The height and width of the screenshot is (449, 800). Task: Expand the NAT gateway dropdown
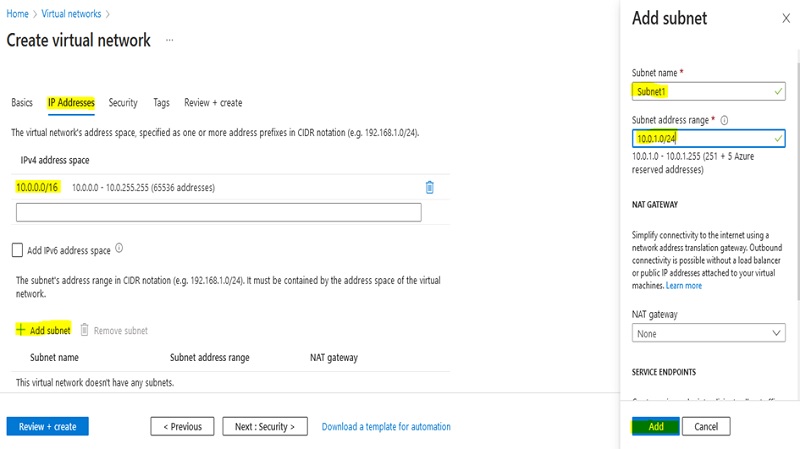(x=708, y=333)
